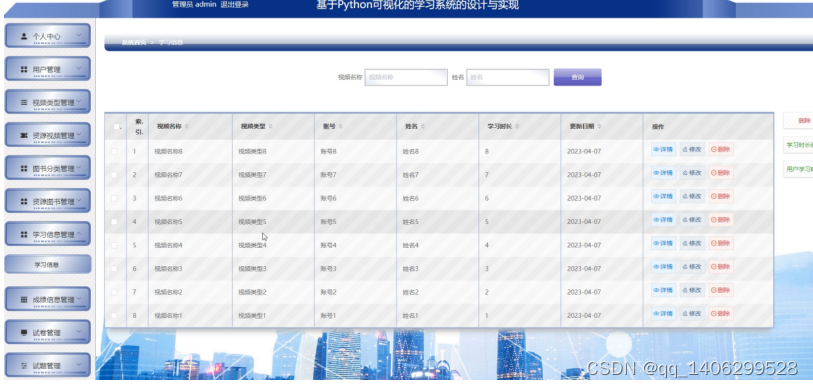Check the box for 视频名称1 row
Screen dimensions: 813x388
click(114, 315)
